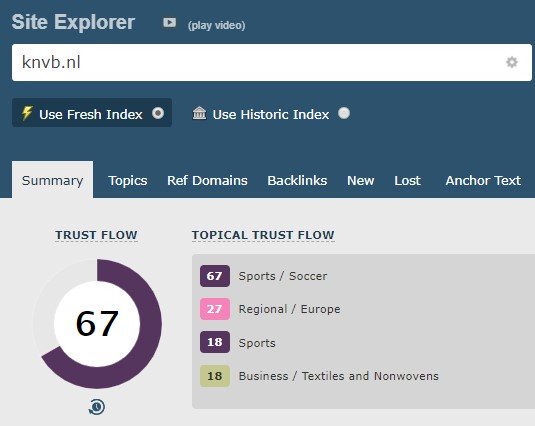Select the Summary tab
The width and height of the screenshot is (535, 426).
(53, 180)
